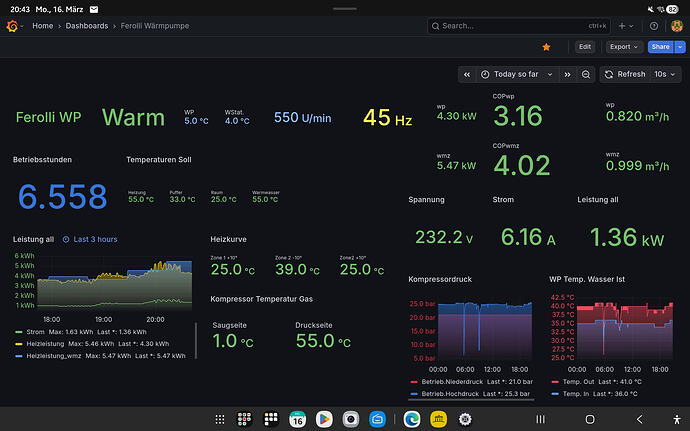
Task: Open the colorful apps folder in taskbar
Action: click(x=244, y=419)
